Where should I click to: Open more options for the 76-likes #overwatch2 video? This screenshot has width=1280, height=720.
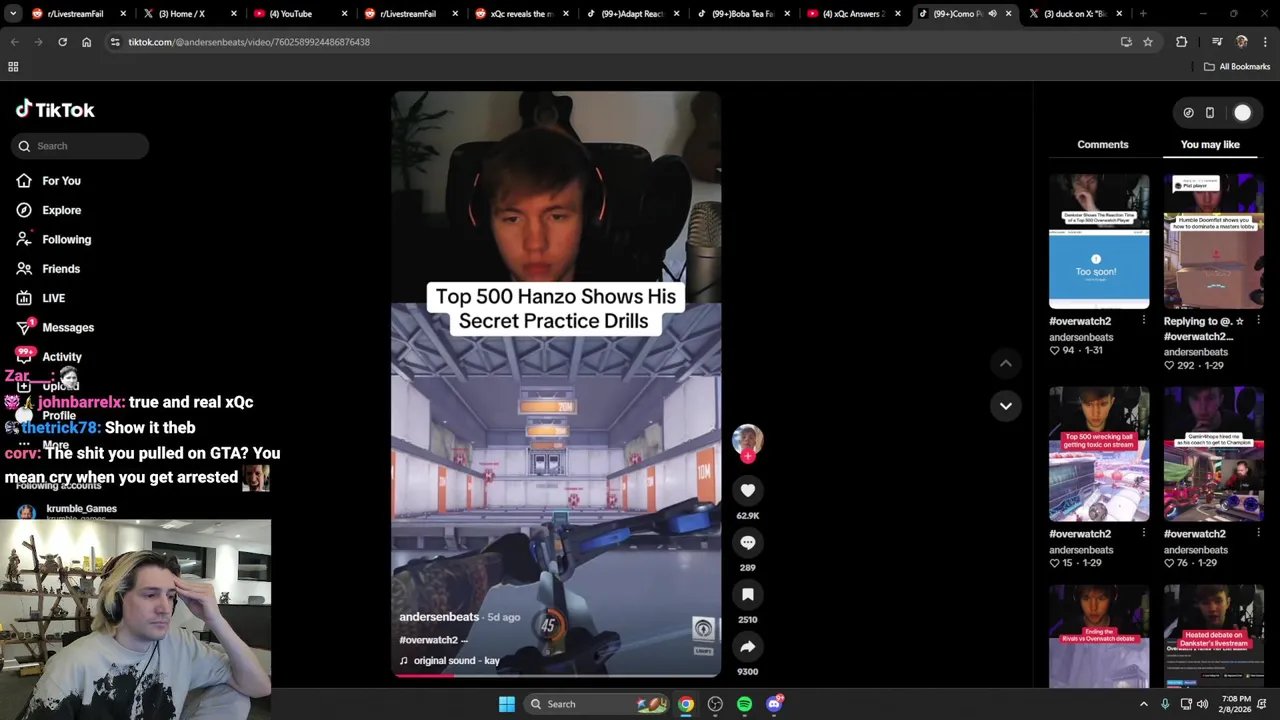pos(1258,534)
